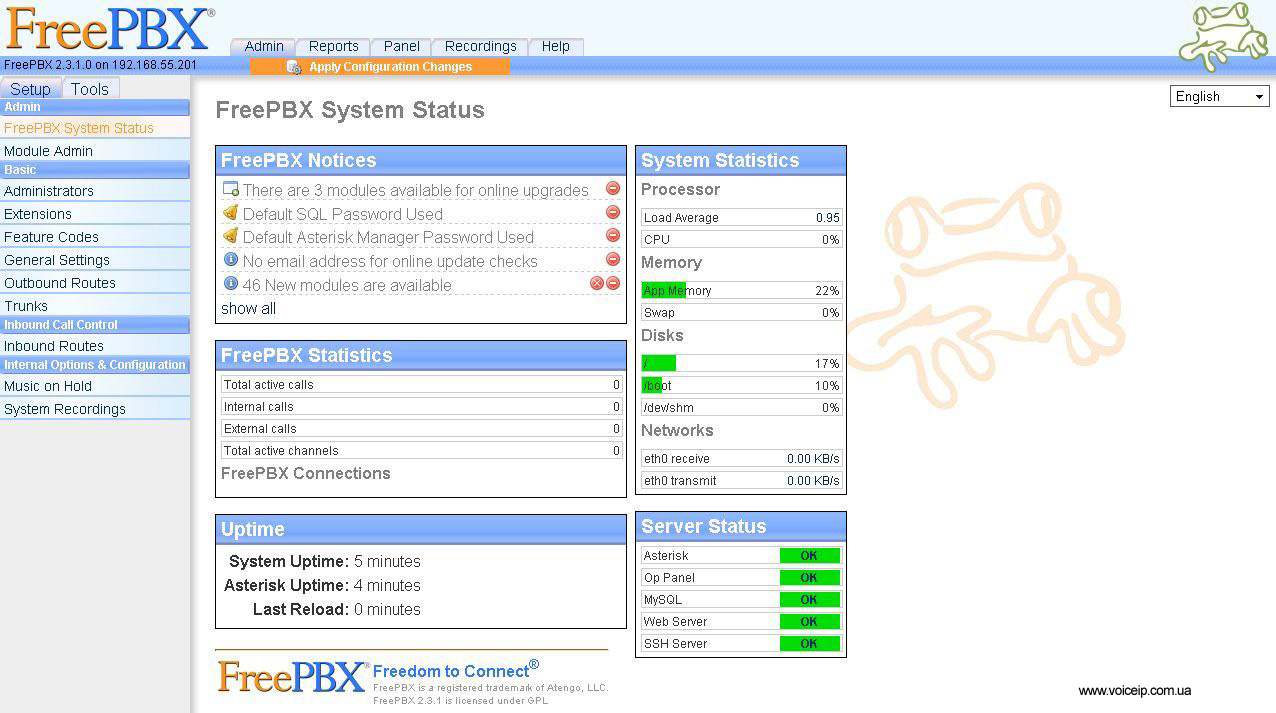Open Inbound Routes in sidebar
The width and height of the screenshot is (1276, 713).
click(95, 346)
